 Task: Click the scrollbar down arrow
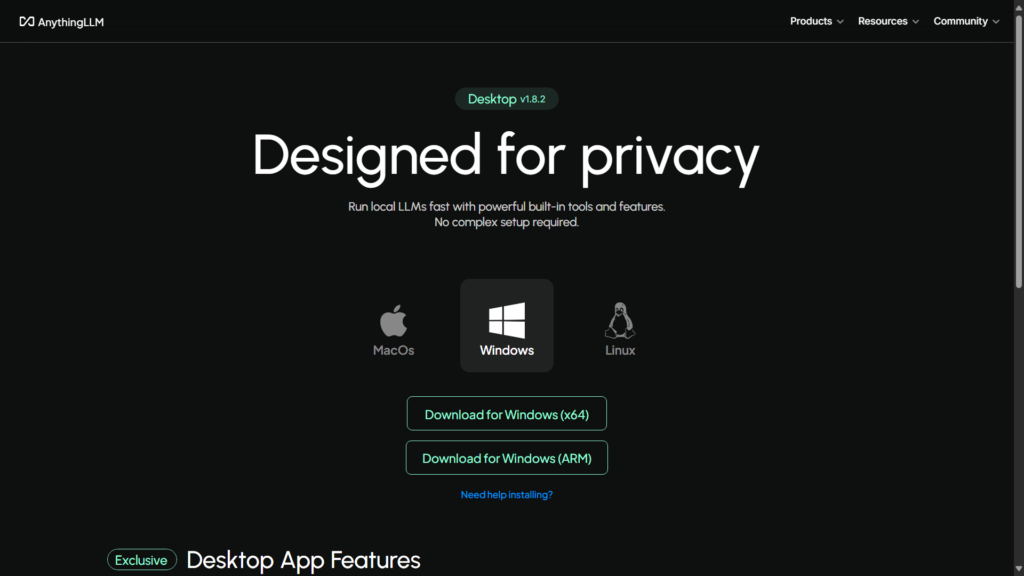1018,570
